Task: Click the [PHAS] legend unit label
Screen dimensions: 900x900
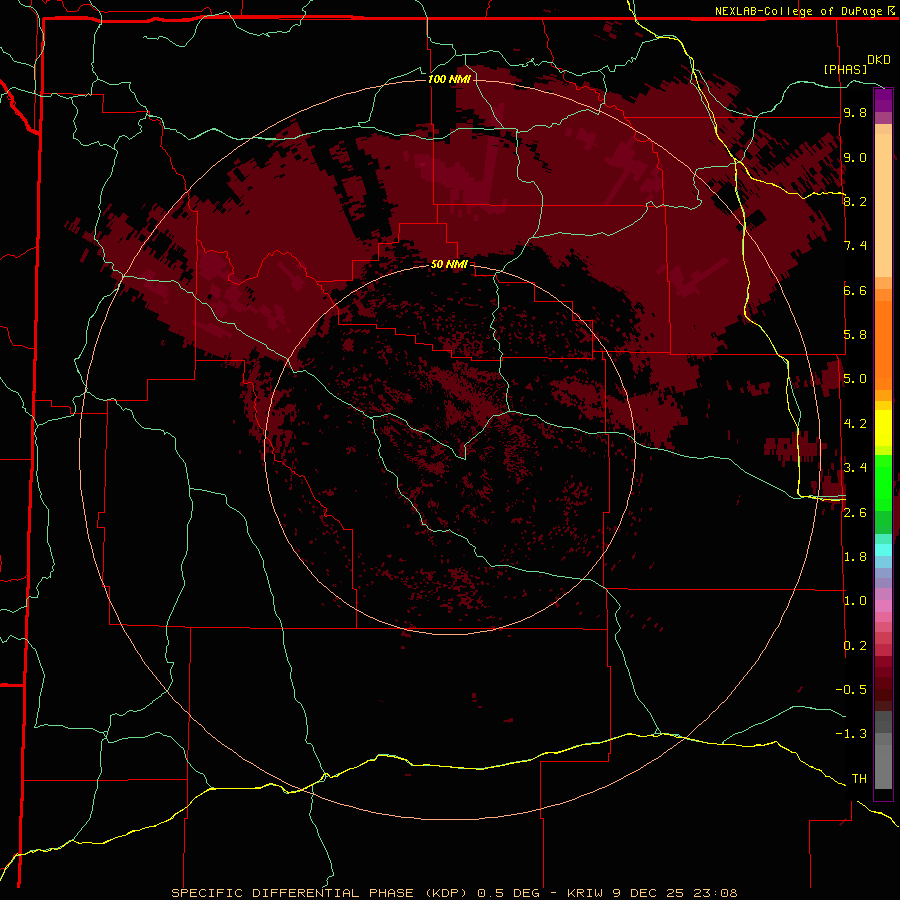Action: (845, 69)
